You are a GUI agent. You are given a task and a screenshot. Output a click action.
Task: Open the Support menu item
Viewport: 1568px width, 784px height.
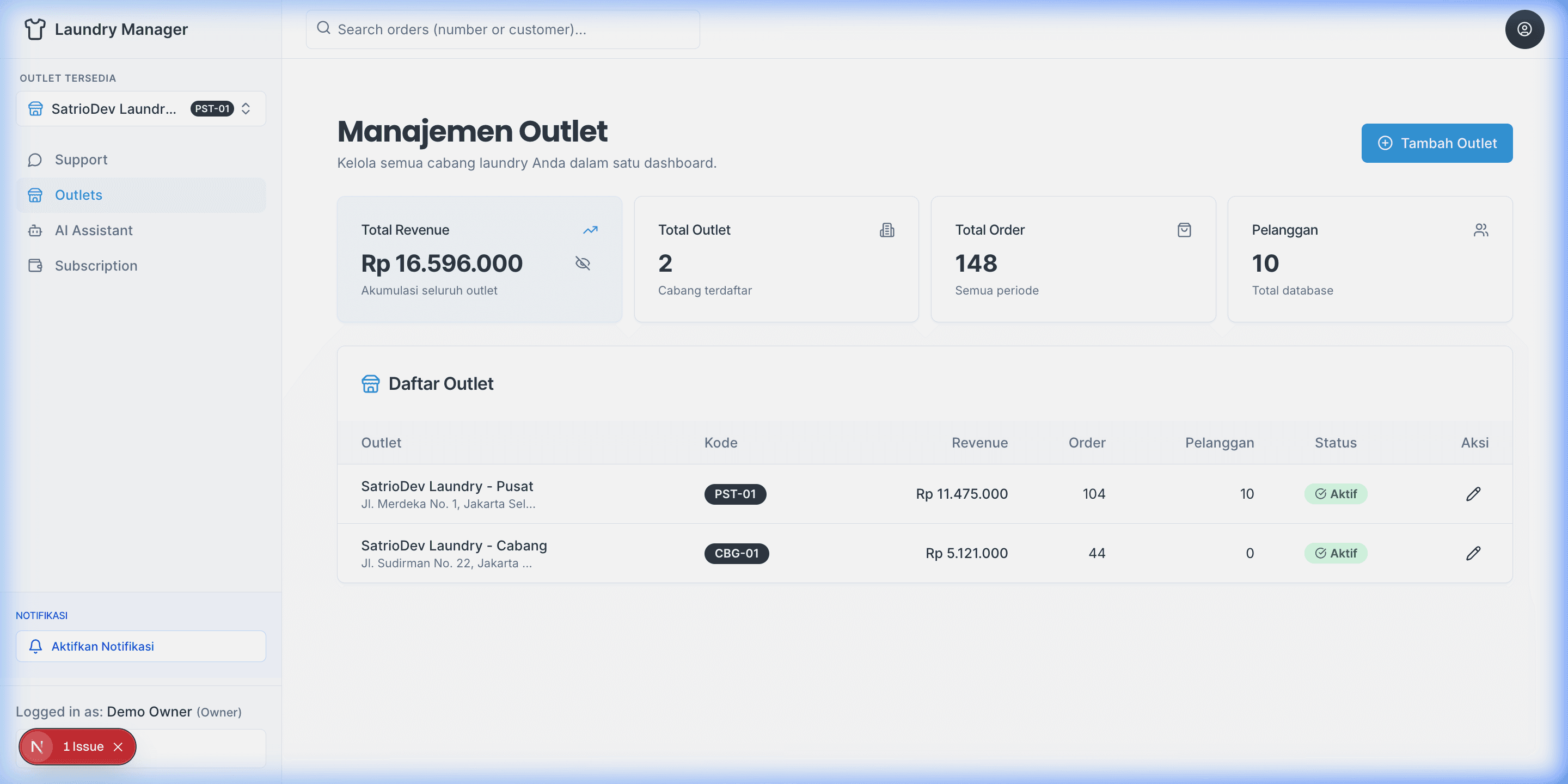pos(81,160)
